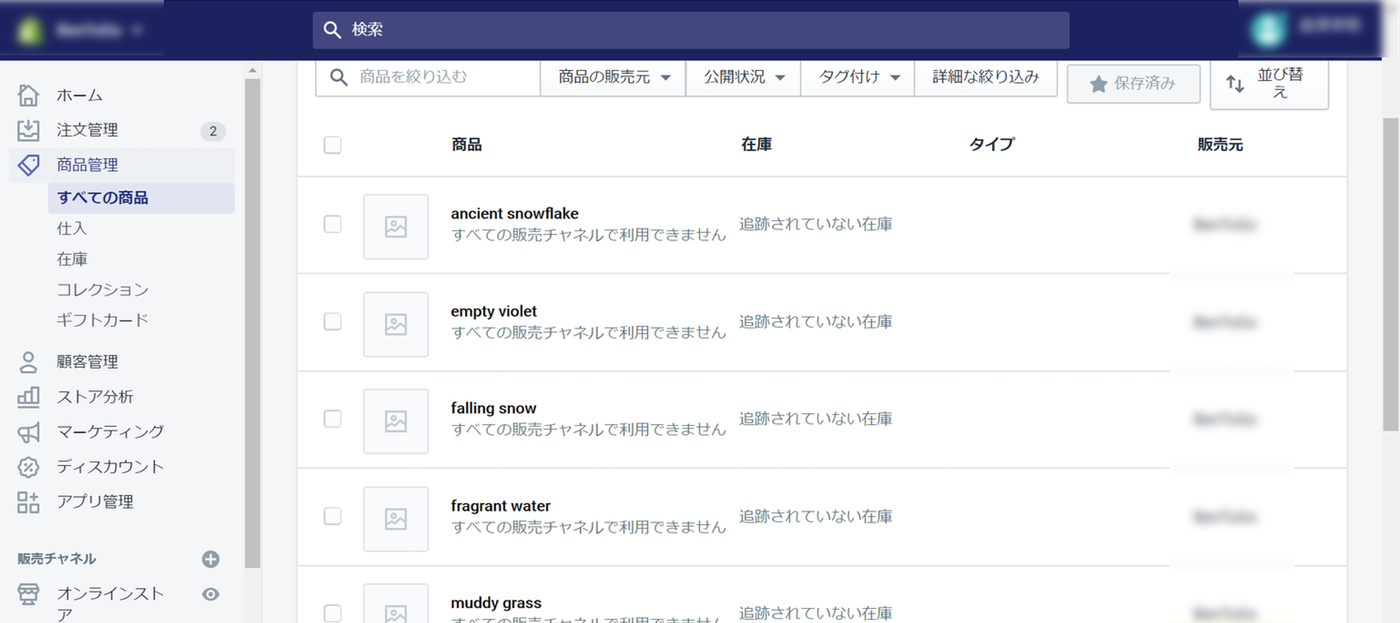1400x623 pixels.
Task: Open 在庫 in the sidebar submenu
Action: (72, 259)
